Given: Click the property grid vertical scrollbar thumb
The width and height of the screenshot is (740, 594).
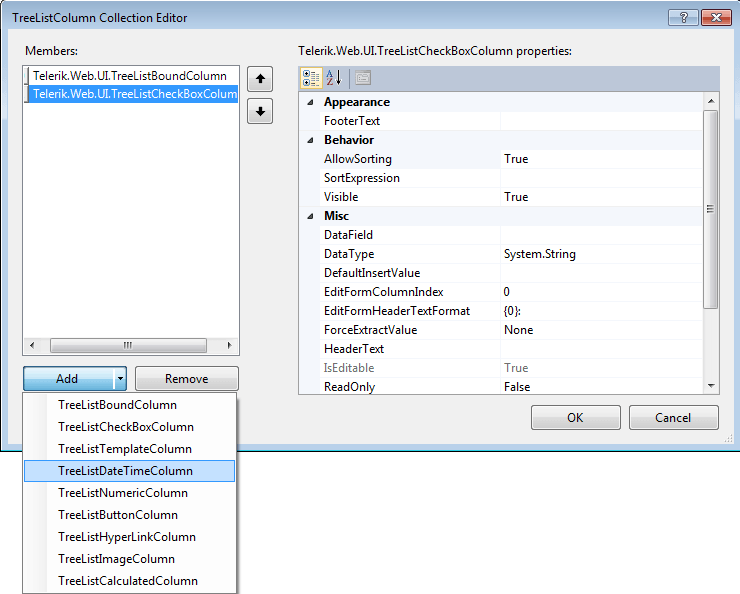Looking at the screenshot, I should coord(711,209).
